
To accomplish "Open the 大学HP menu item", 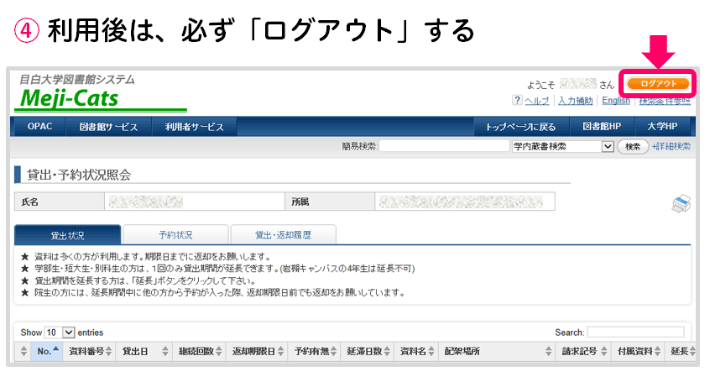I will [x=662, y=127].
